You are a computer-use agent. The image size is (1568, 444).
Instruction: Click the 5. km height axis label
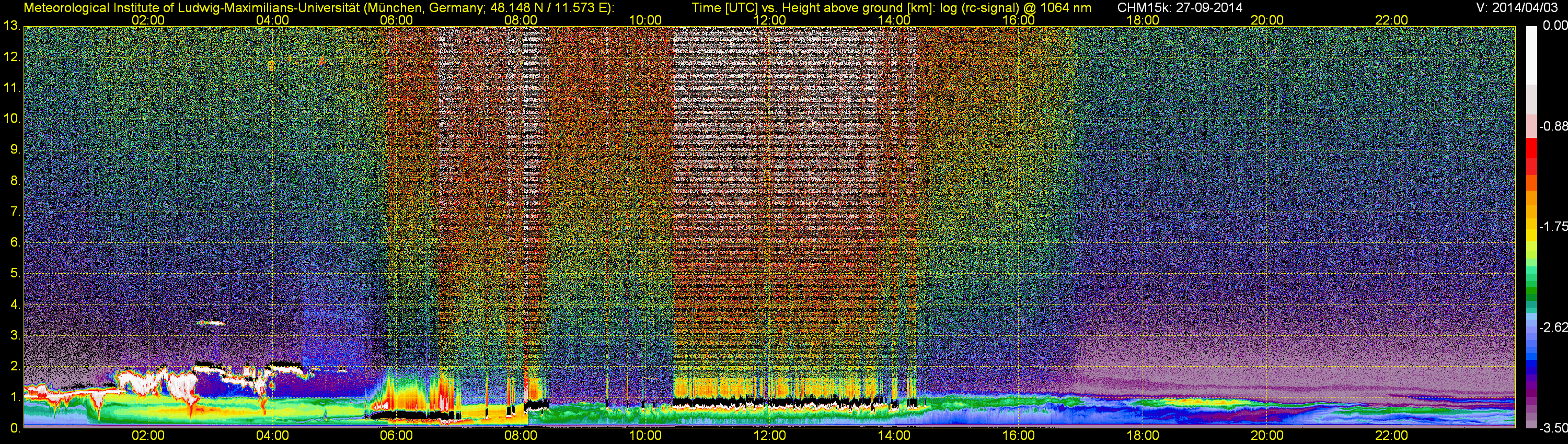(x=15, y=274)
